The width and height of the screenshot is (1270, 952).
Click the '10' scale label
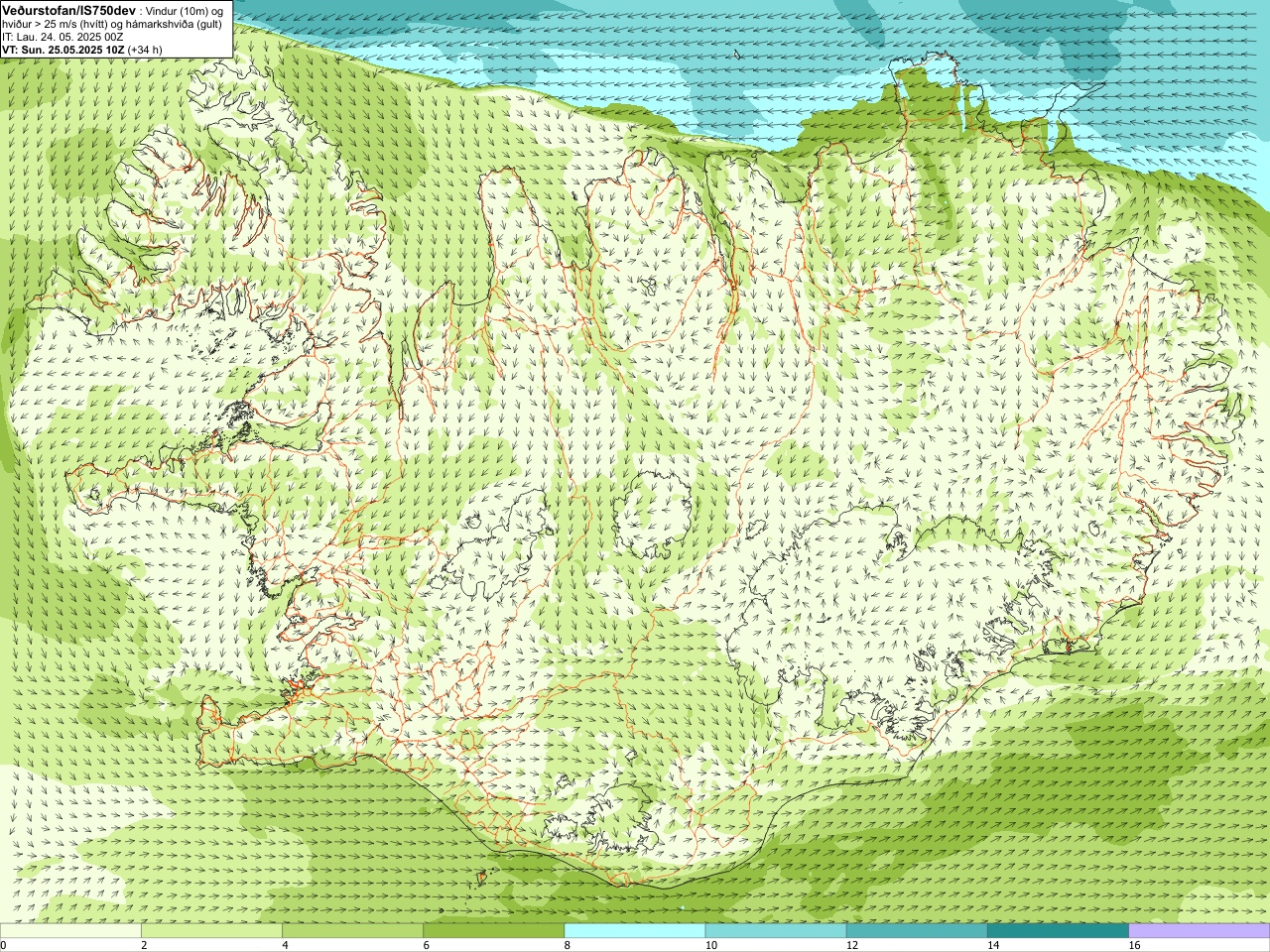pyautogui.click(x=711, y=945)
